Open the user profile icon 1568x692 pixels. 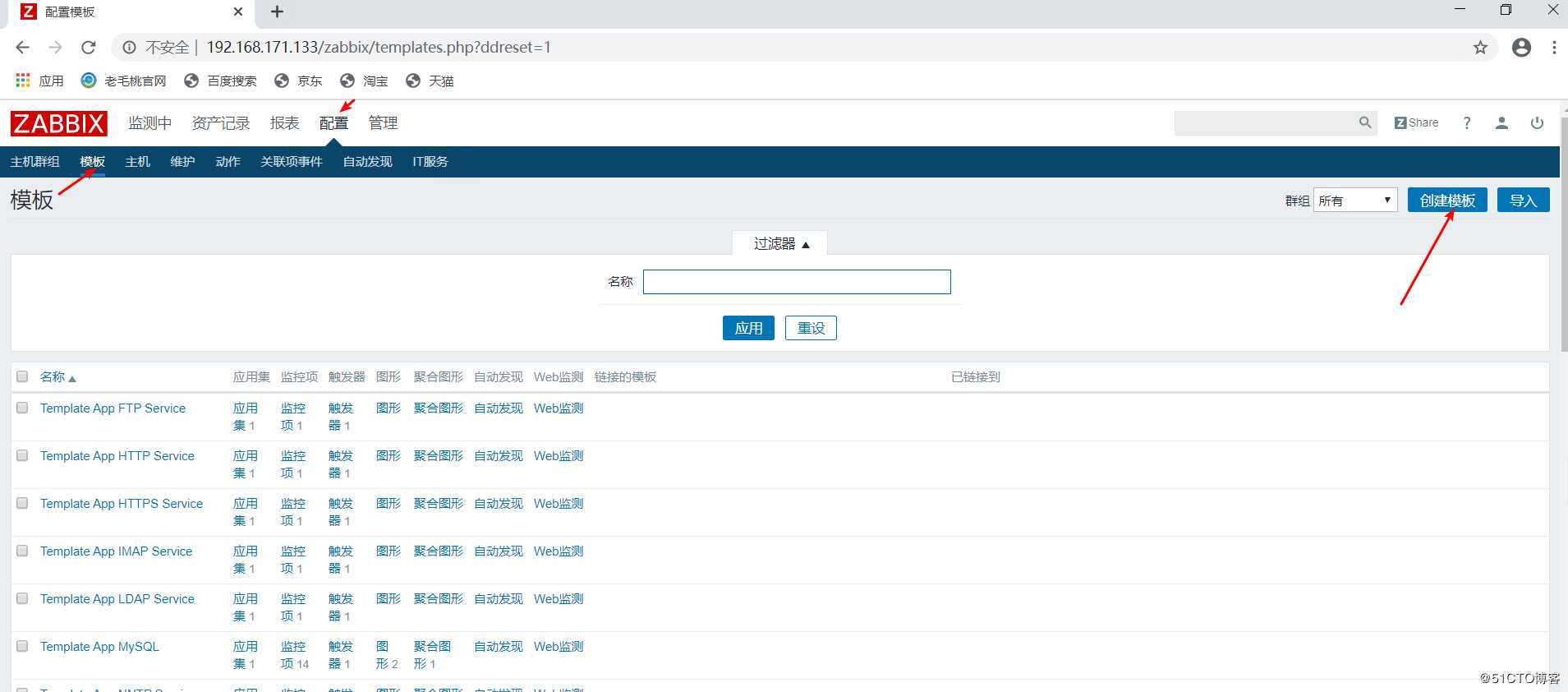pos(1501,122)
